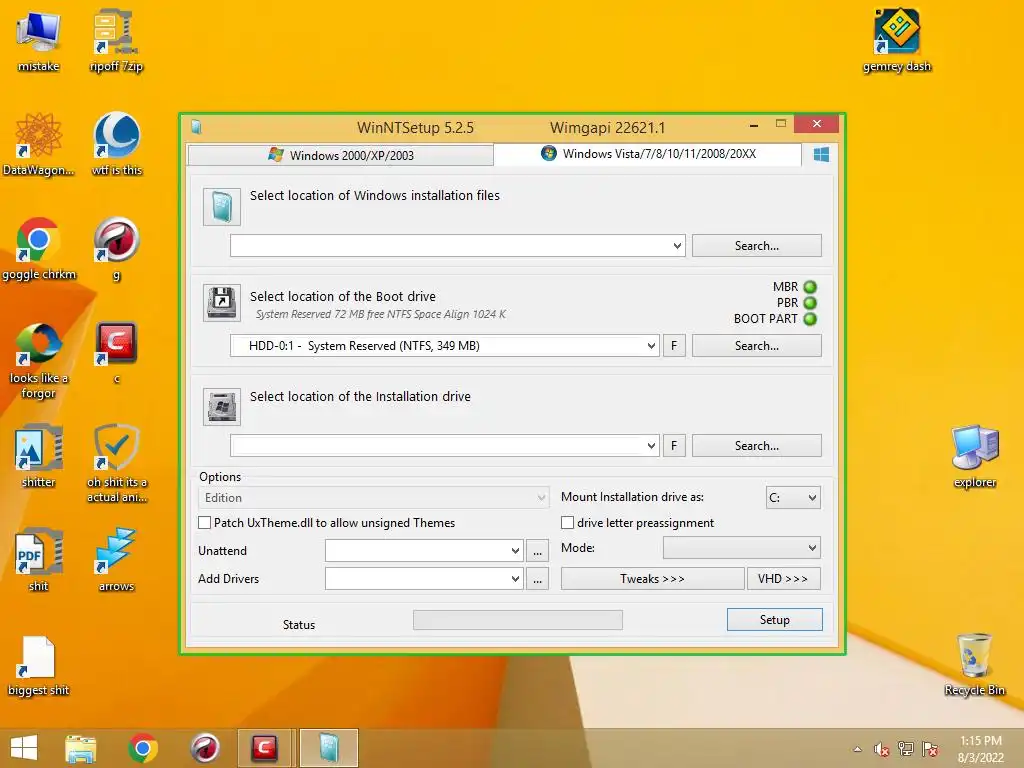Select the PDF desktop icon

click(39, 560)
